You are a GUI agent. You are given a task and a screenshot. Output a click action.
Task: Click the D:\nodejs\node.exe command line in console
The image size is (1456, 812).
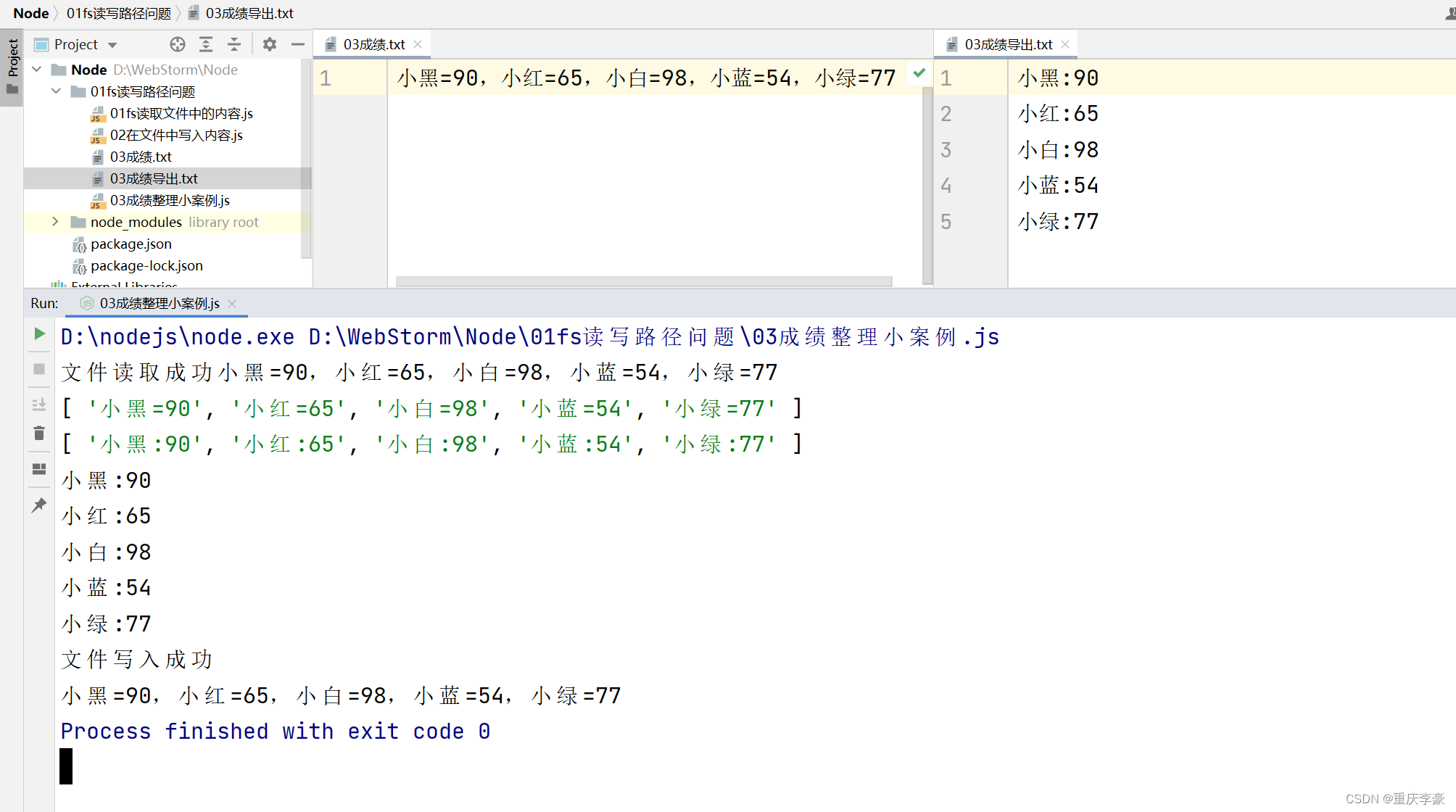(x=530, y=336)
